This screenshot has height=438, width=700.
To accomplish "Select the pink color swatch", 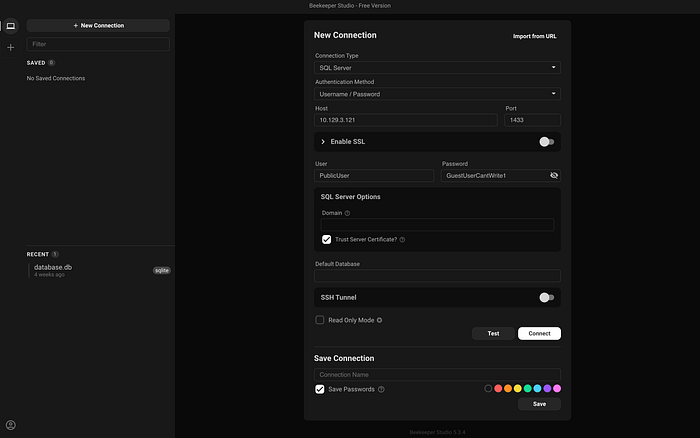I will click(557, 388).
